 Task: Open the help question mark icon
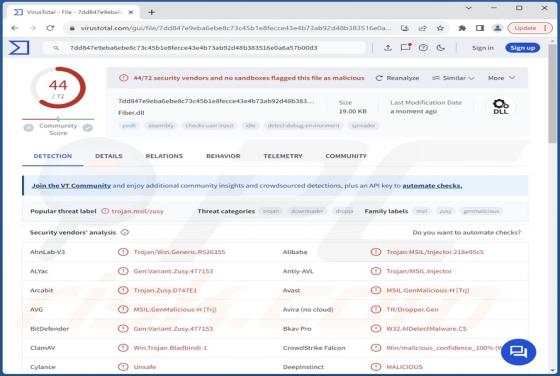point(423,47)
